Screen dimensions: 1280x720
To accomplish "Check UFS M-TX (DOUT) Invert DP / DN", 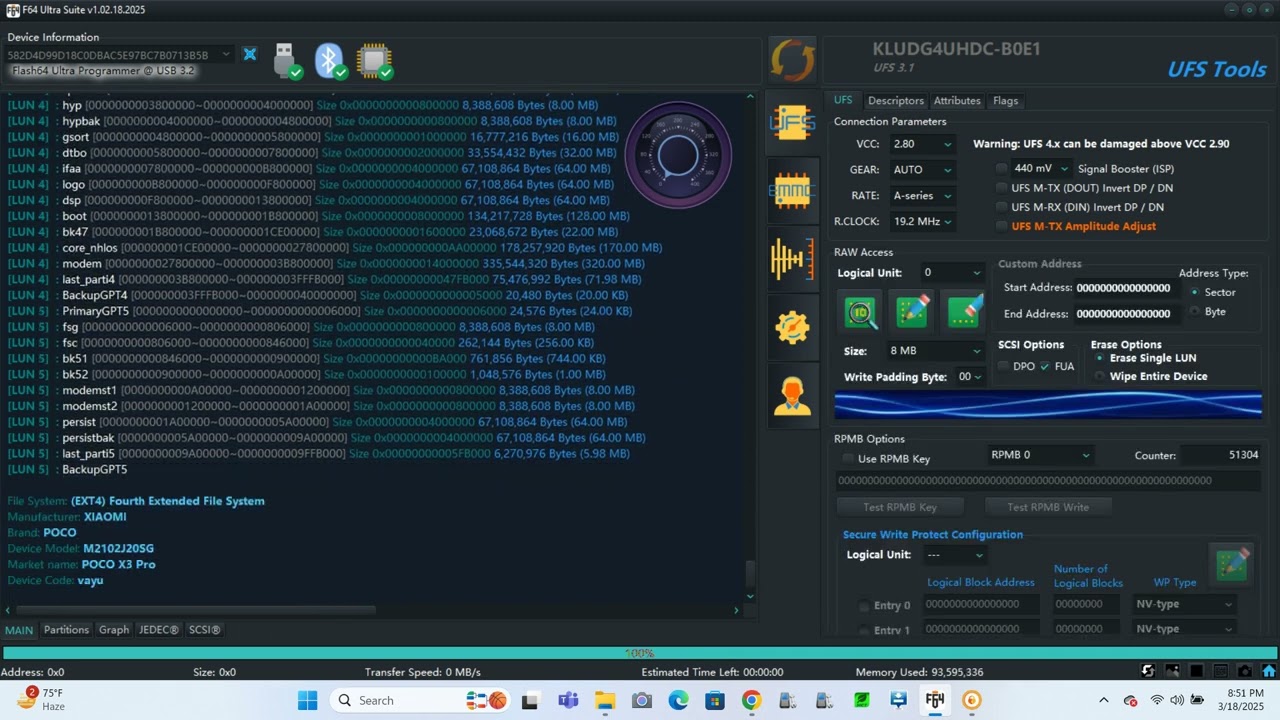I will pos(1002,188).
